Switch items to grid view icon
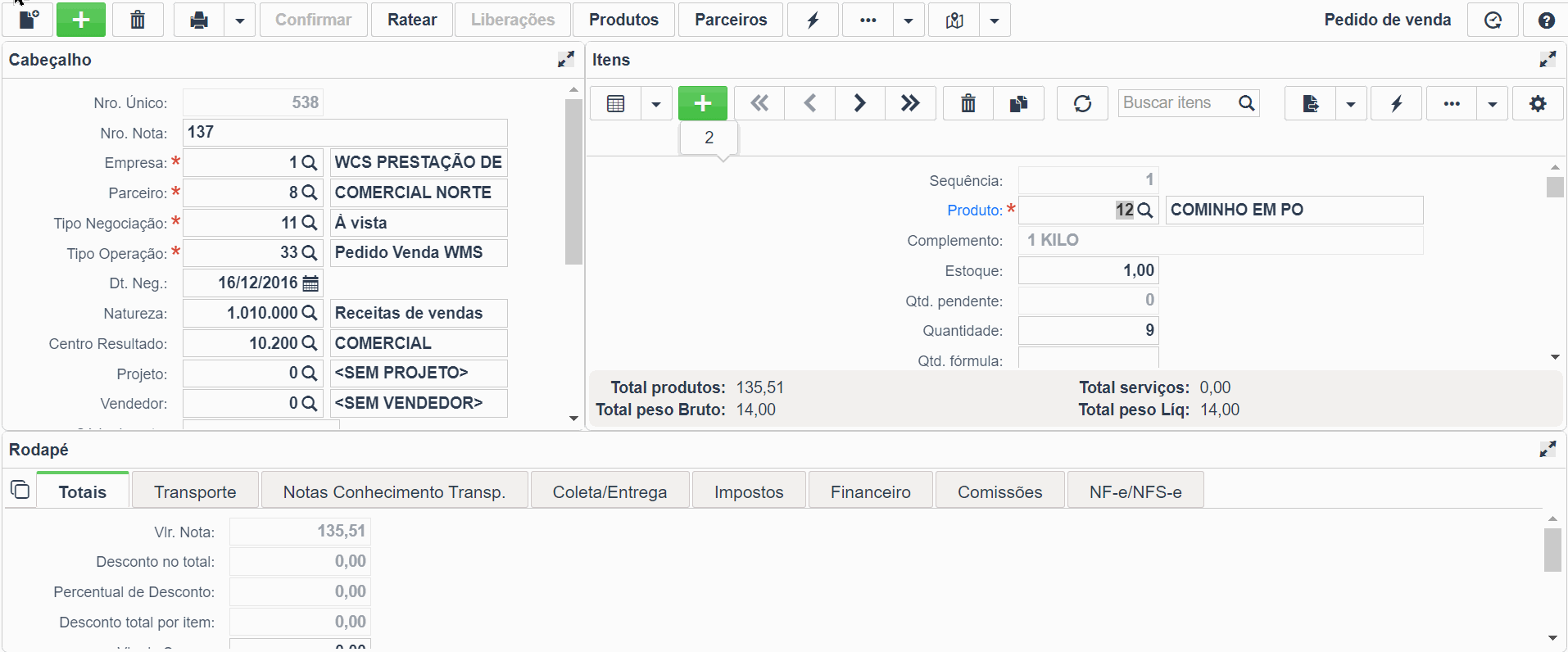Screen dimensions: 1568x652 (x=616, y=103)
